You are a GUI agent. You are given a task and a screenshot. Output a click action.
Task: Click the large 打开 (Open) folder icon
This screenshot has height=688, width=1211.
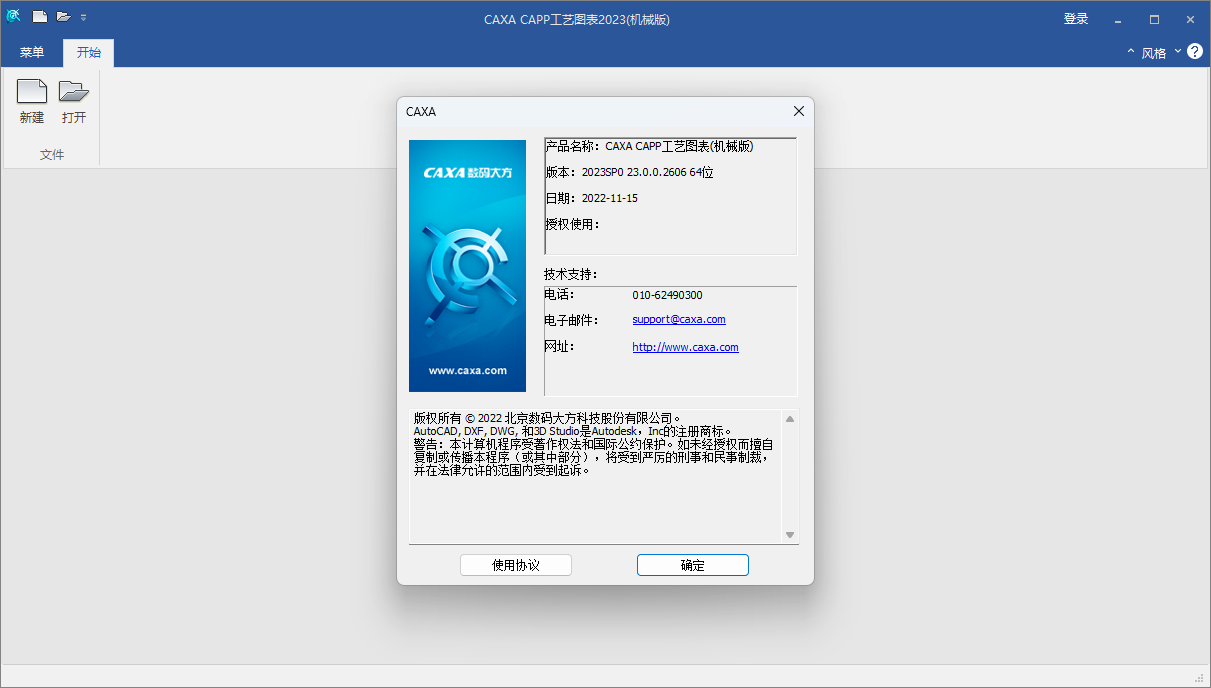click(x=73, y=92)
